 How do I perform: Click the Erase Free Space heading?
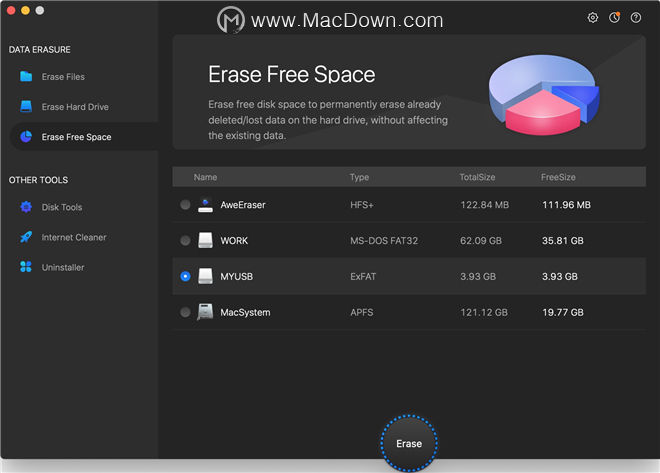[291, 74]
